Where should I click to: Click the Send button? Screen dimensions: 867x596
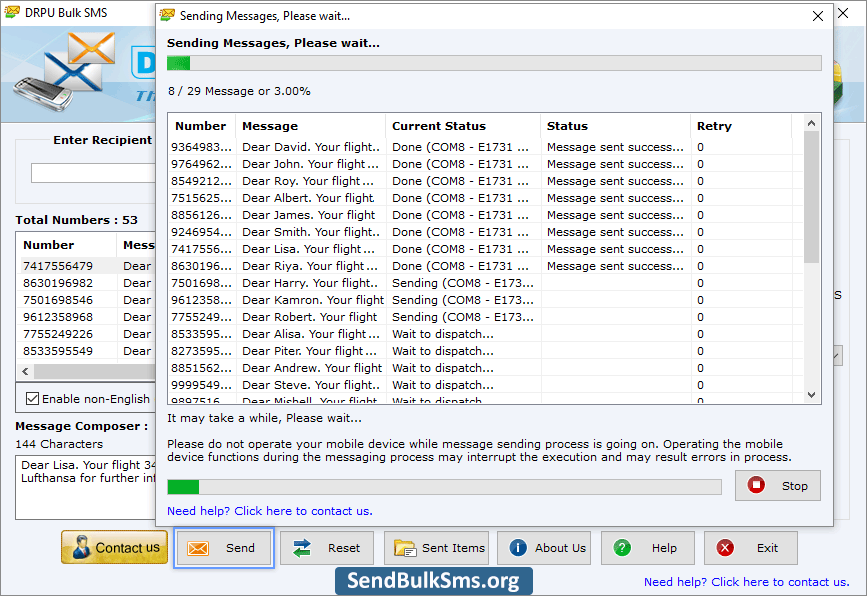pos(224,548)
